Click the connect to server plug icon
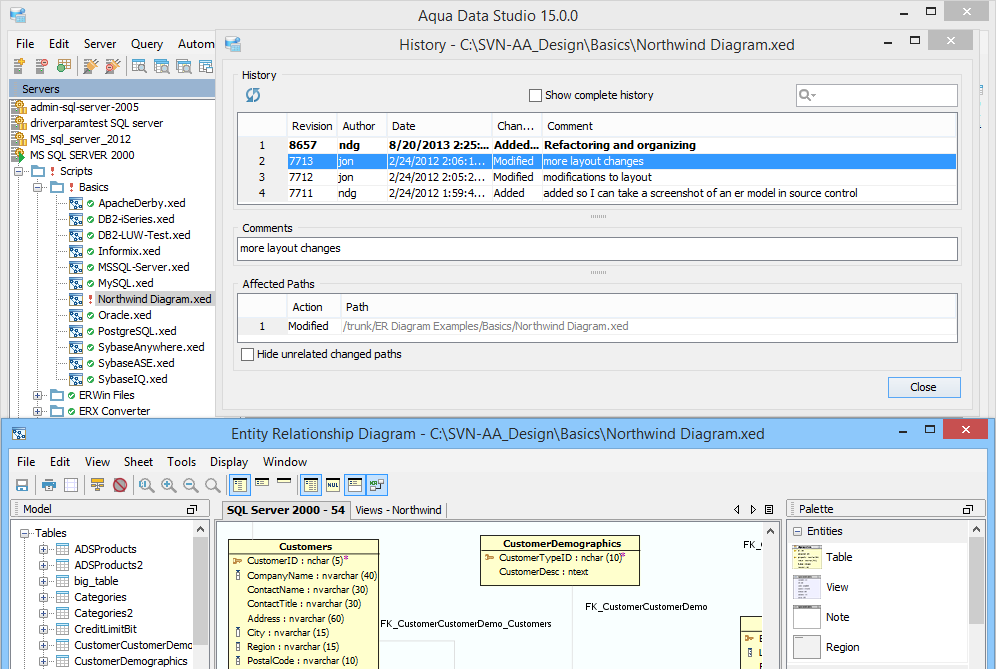Image resolution: width=996 pixels, height=669 pixels. coord(91,65)
